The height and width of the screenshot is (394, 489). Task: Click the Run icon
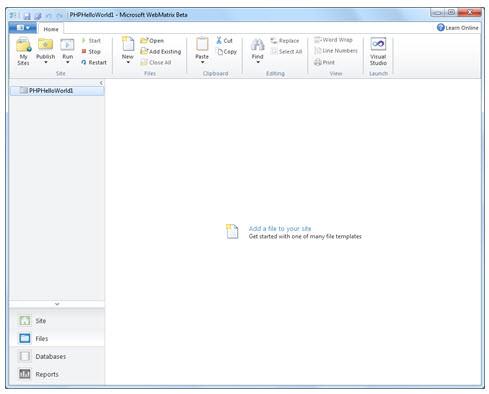coord(67,45)
